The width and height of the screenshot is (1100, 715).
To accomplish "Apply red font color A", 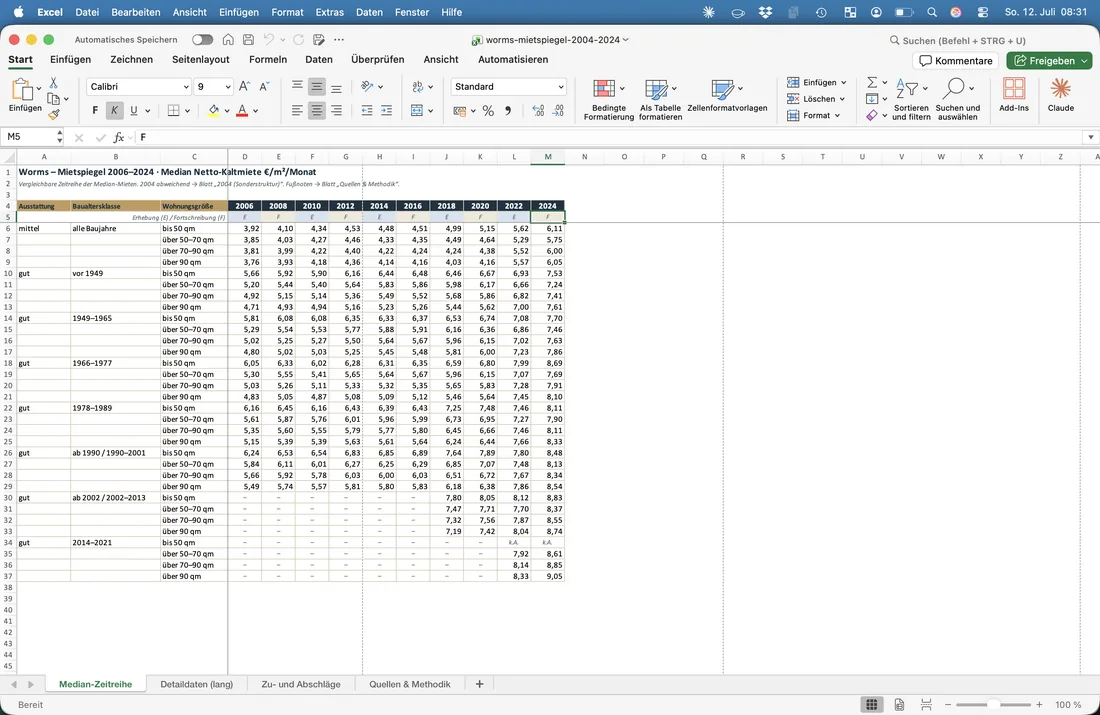I will [x=242, y=110].
